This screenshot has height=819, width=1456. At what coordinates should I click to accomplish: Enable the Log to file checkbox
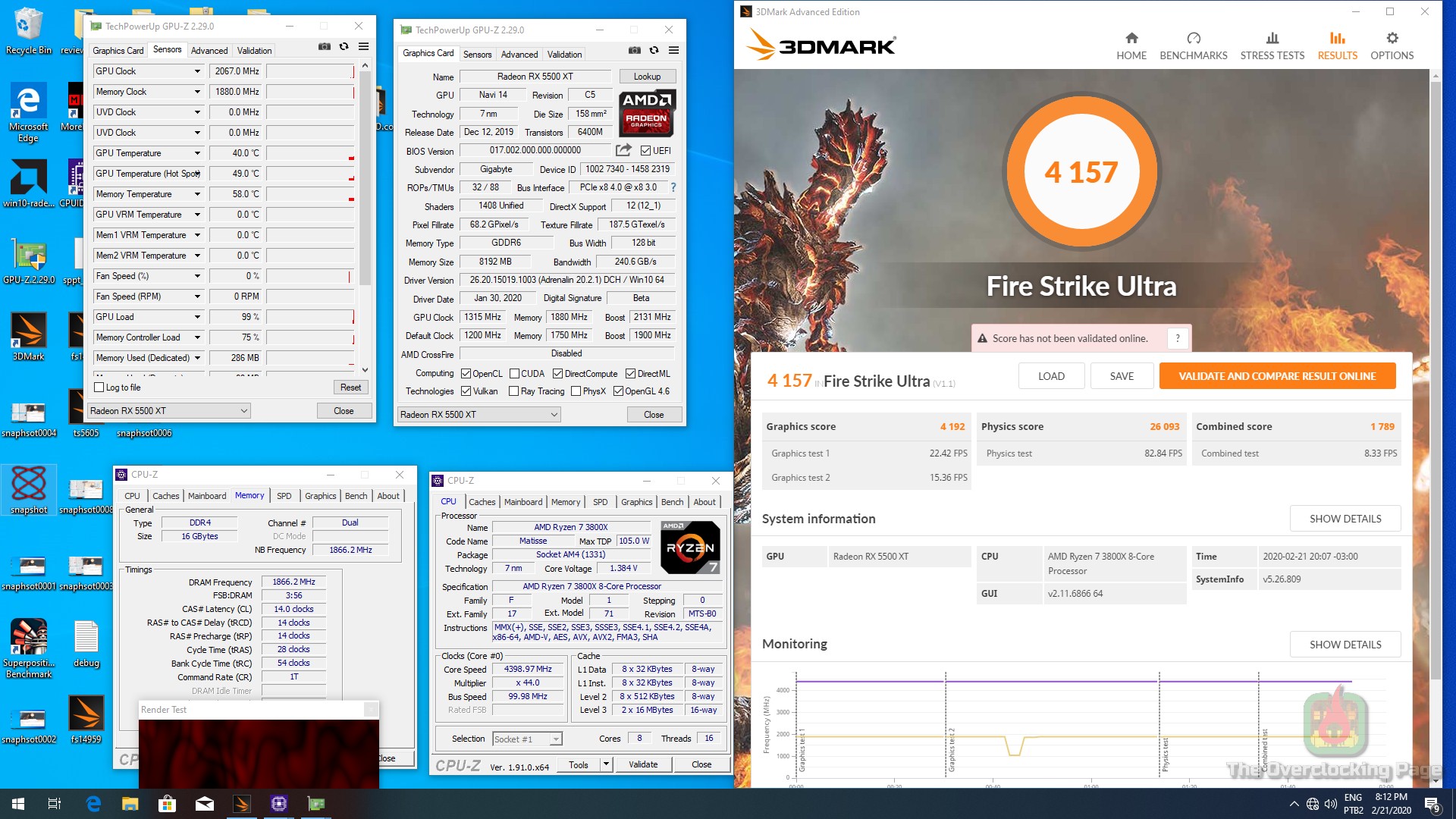tap(99, 388)
